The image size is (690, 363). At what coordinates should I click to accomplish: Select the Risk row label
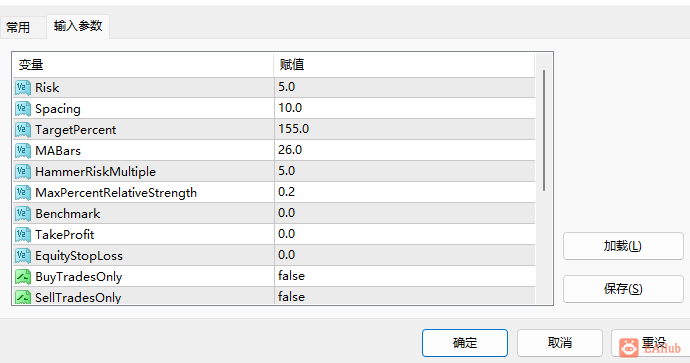[47, 88]
